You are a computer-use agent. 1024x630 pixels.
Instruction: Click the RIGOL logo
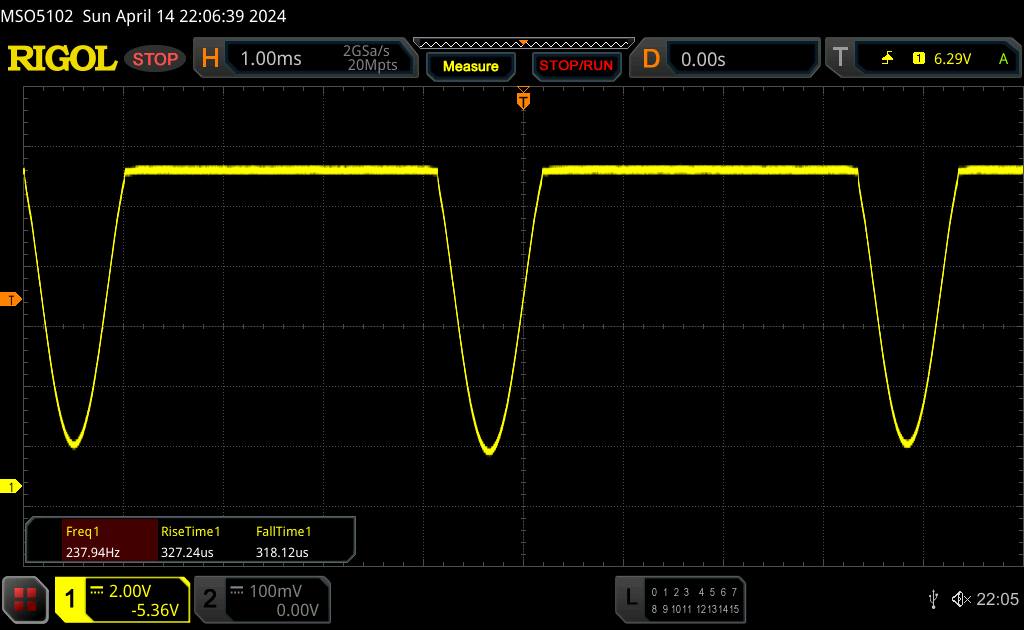coord(62,59)
